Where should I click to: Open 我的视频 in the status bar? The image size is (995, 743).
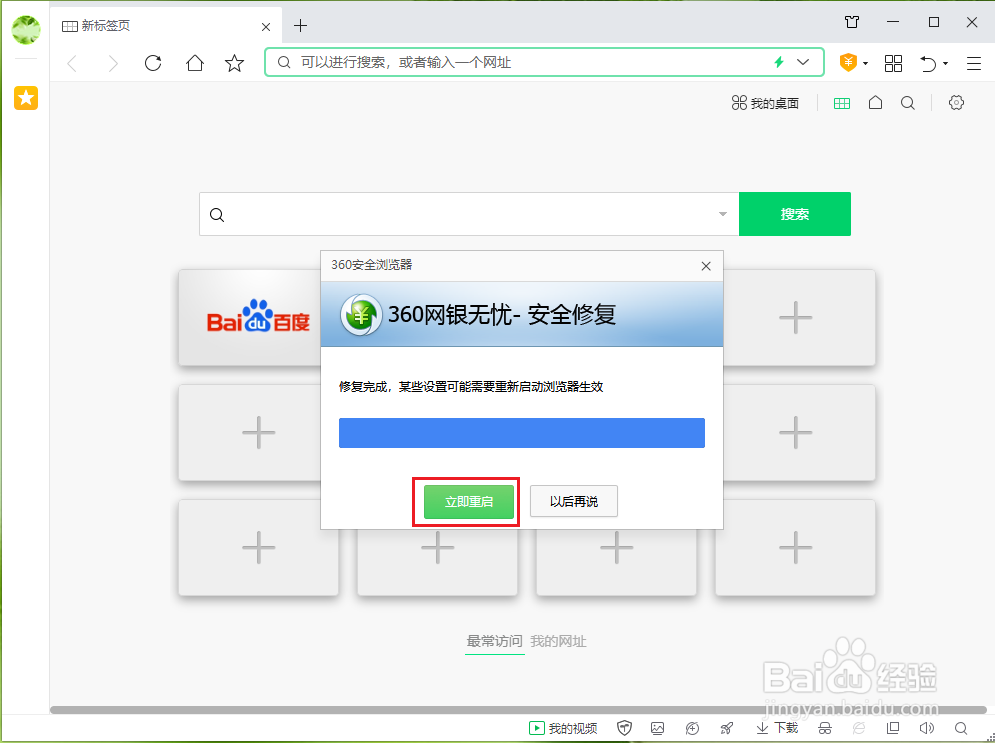[x=563, y=728]
